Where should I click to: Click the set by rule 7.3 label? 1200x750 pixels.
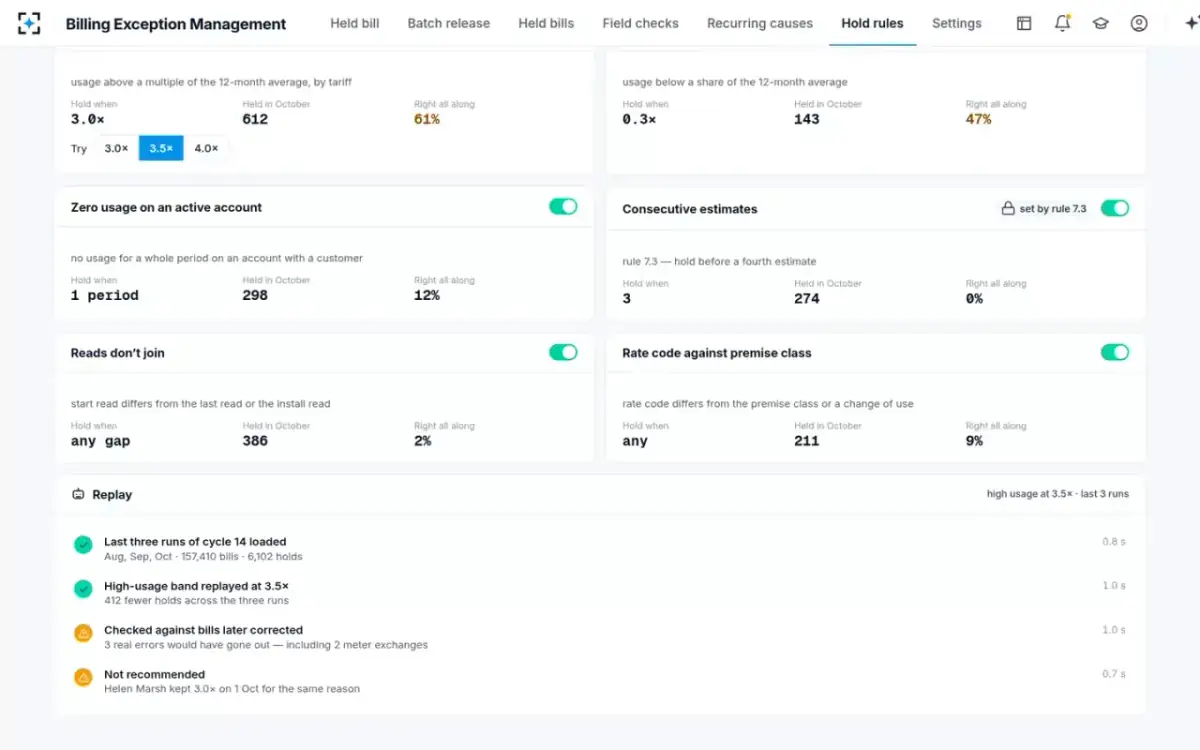coord(1053,209)
